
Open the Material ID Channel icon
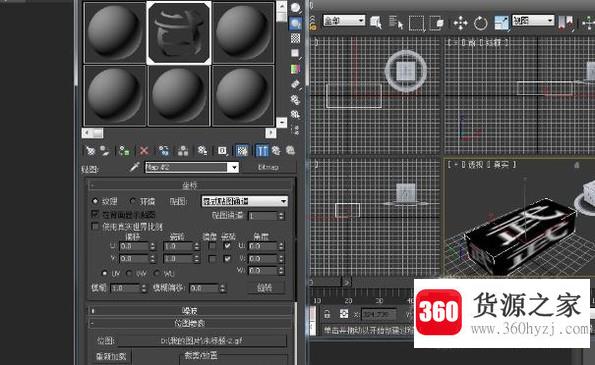point(222,151)
